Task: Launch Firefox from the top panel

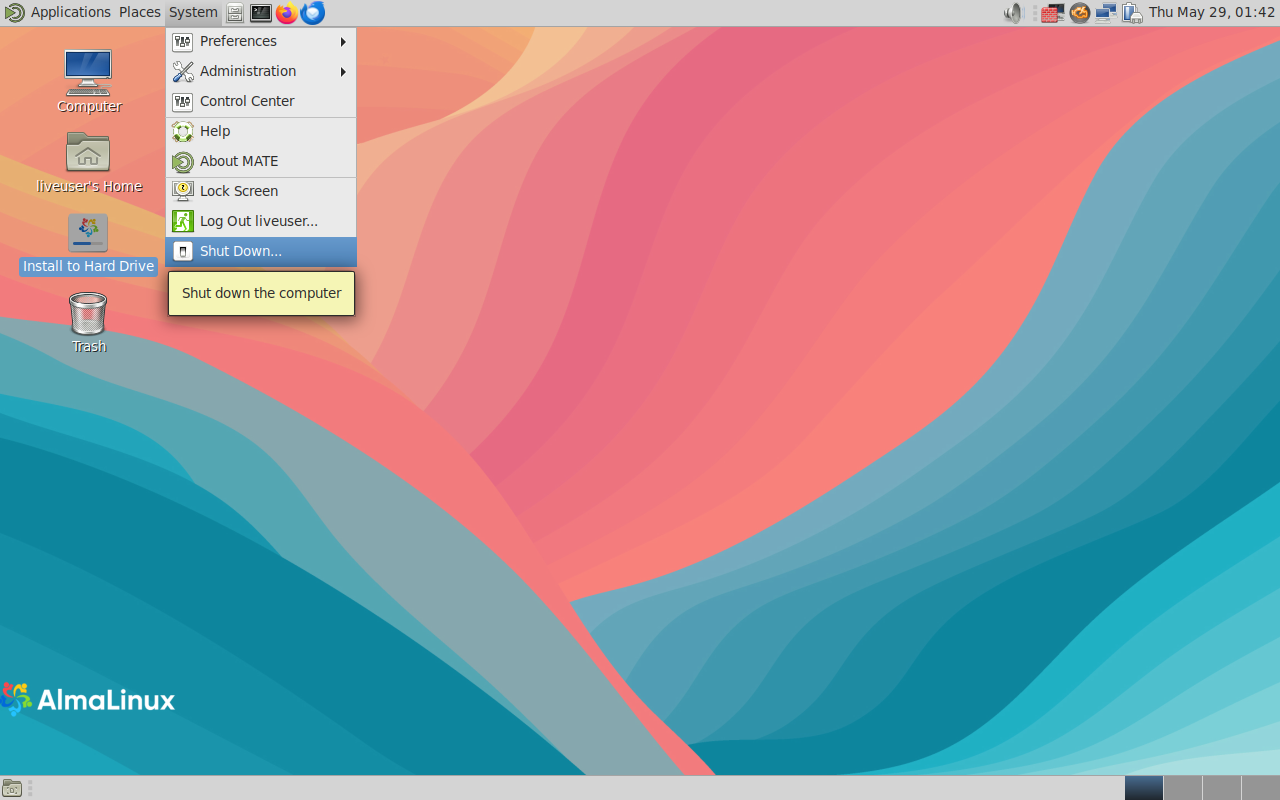Action: pos(287,13)
